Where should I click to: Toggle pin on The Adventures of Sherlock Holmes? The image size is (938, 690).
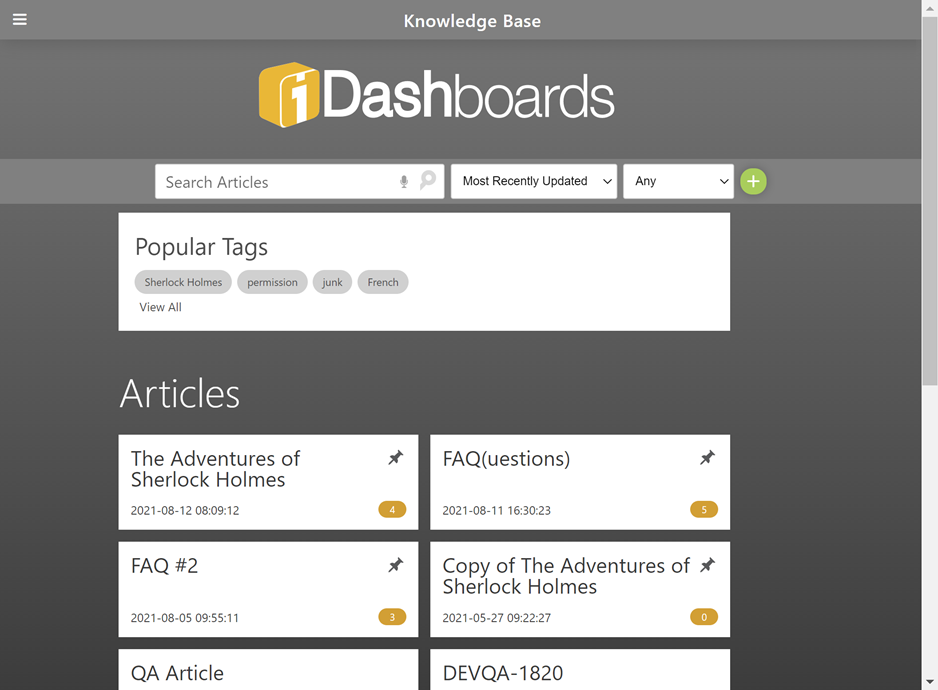[x=395, y=458]
